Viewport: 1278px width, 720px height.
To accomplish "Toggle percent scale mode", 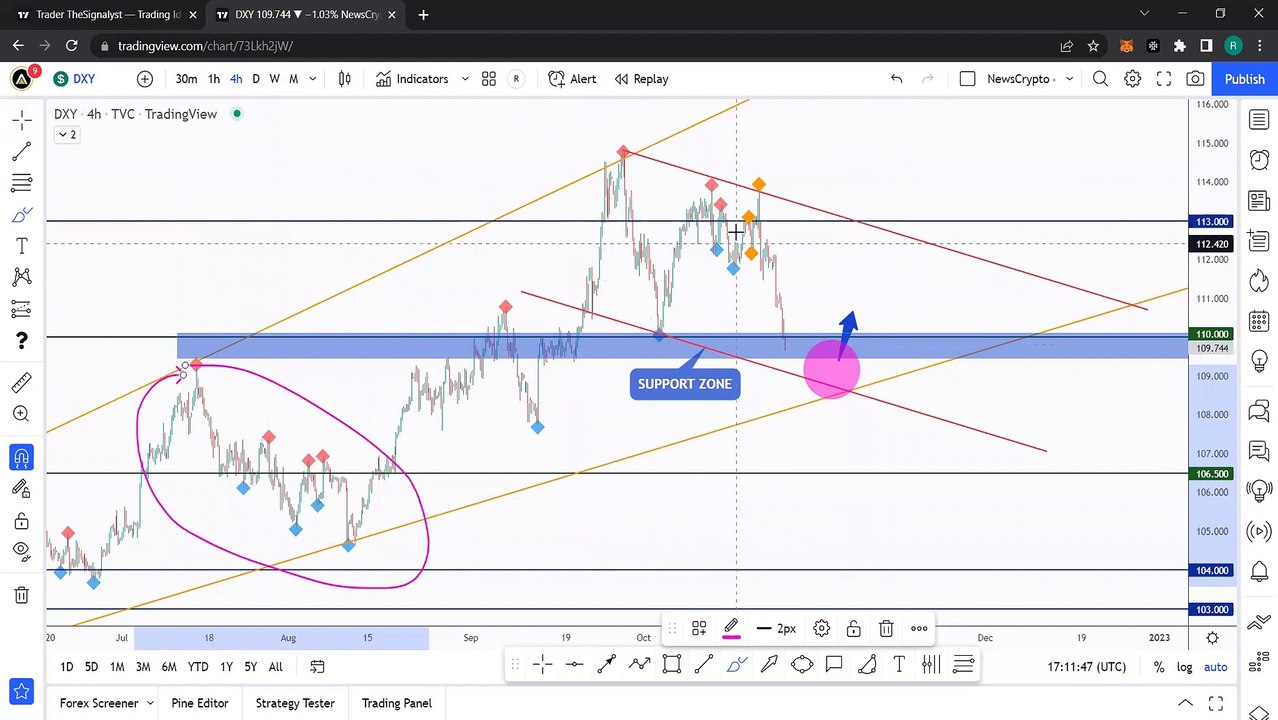I will coord(1159,667).
